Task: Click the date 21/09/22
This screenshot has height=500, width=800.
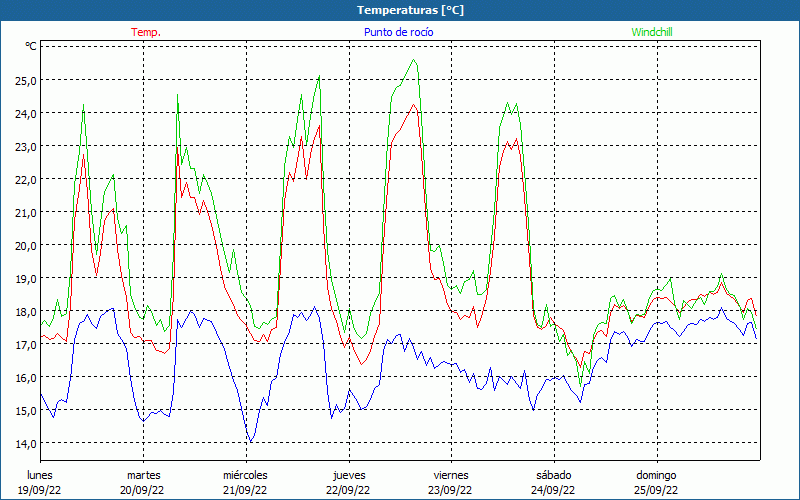Action: click(245, 490)
